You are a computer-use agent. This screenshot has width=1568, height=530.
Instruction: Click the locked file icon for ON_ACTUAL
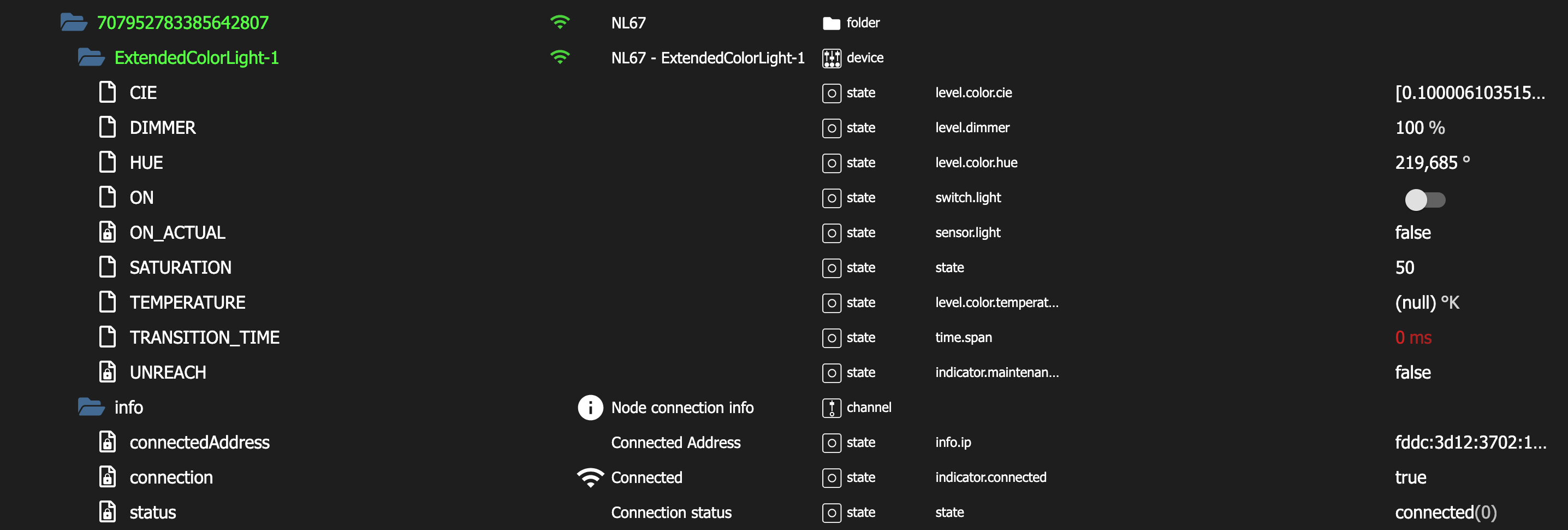point(108,233)
